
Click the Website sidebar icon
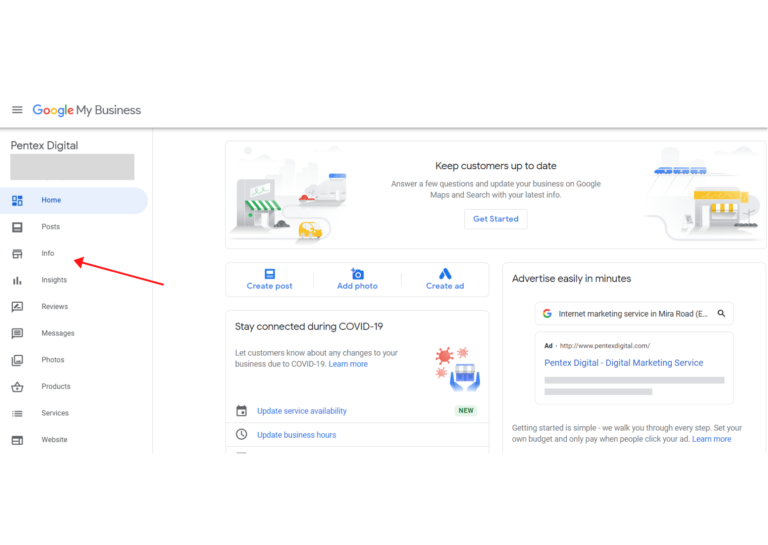tap(17, 440)
